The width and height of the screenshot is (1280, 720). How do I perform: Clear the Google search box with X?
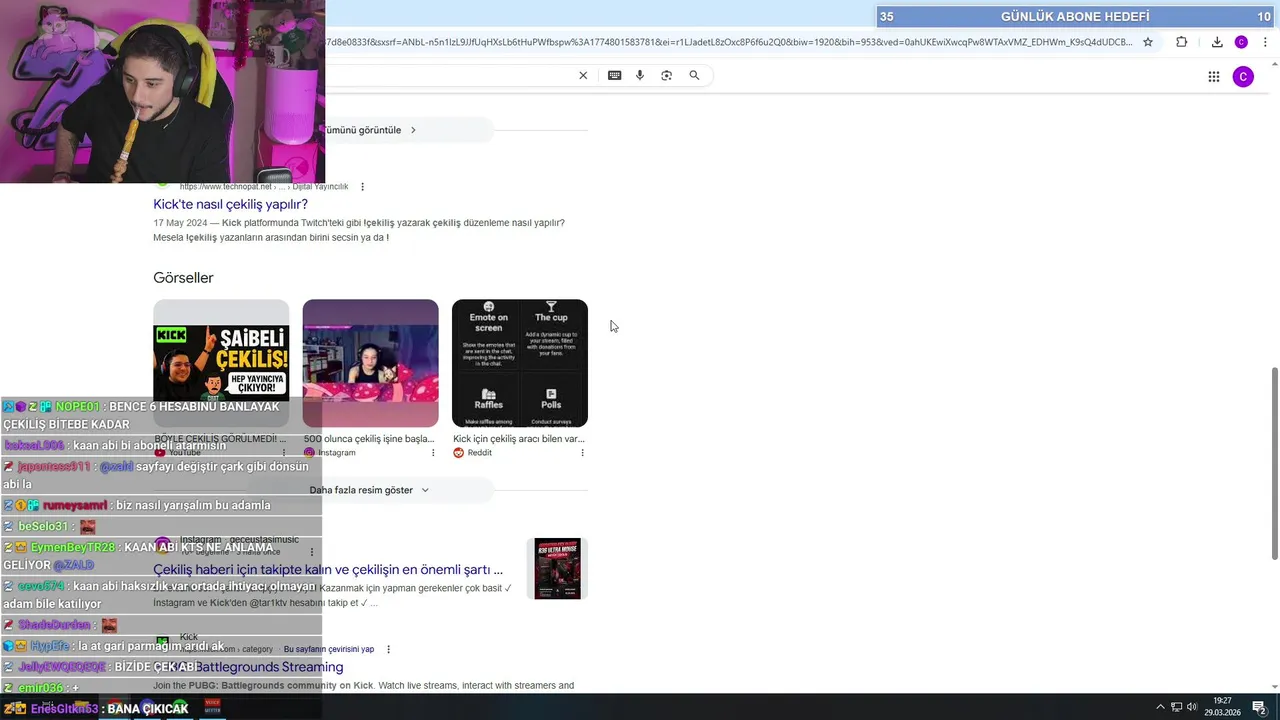click(x=583, y=75)
